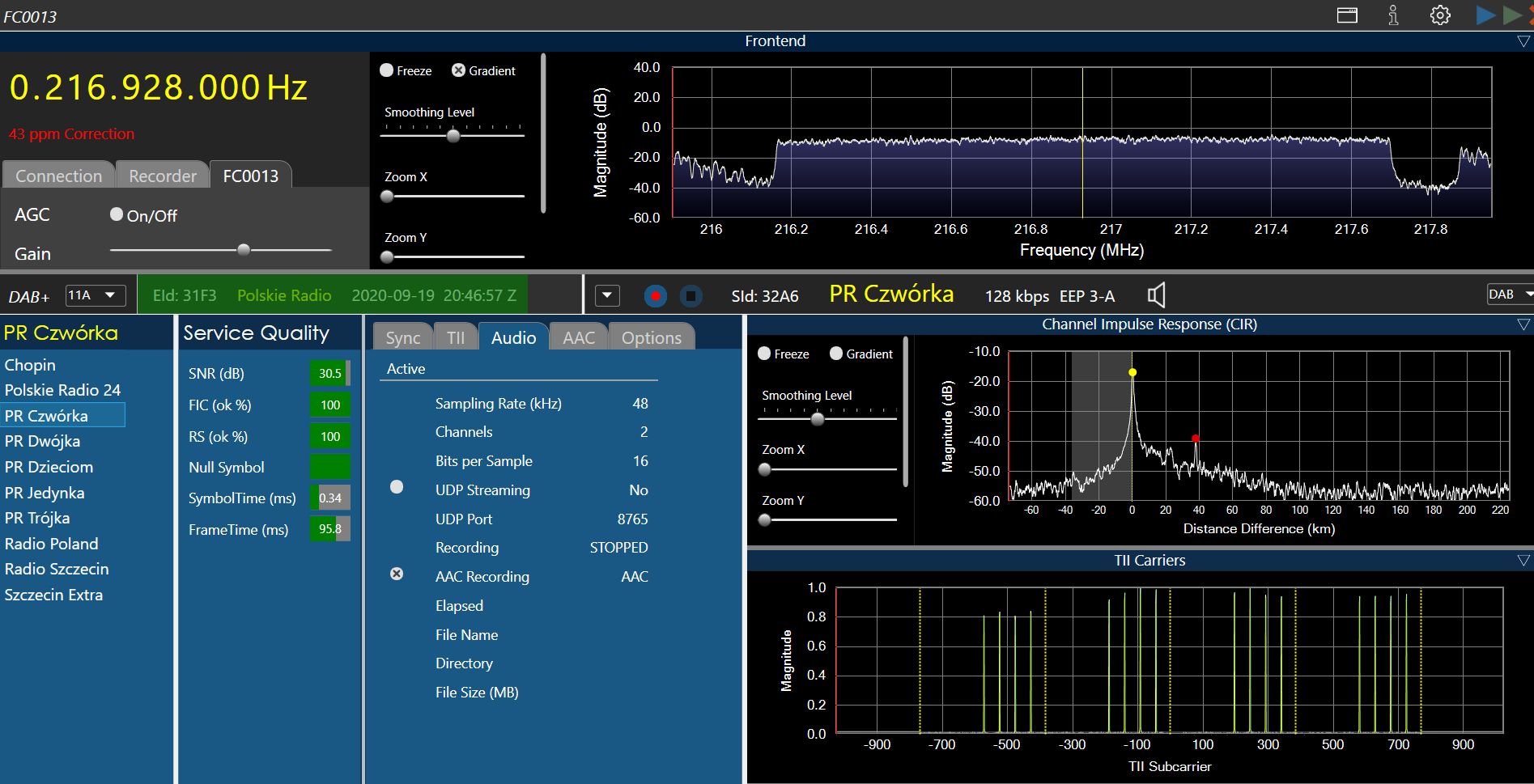Viewport: 1534px width, 784px height.
Task: Open settings with the gear icon
Action: [x=1439, y=15]
